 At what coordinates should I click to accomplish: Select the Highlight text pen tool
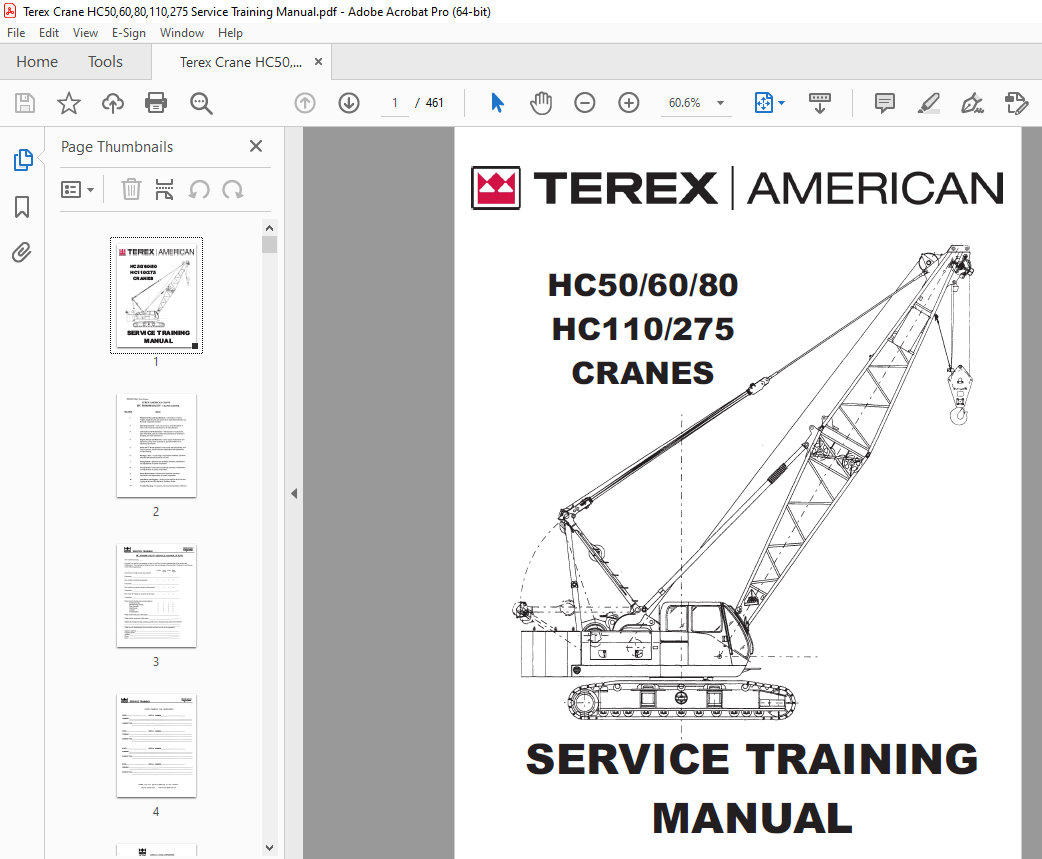click(x=928, y=103)
